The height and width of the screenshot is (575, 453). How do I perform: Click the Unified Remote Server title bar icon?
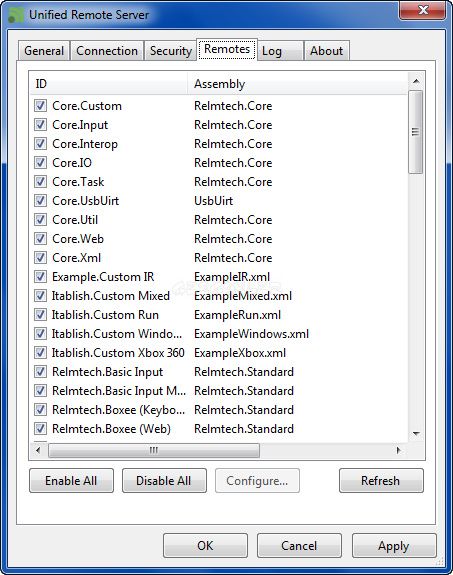tap(15, 15)
